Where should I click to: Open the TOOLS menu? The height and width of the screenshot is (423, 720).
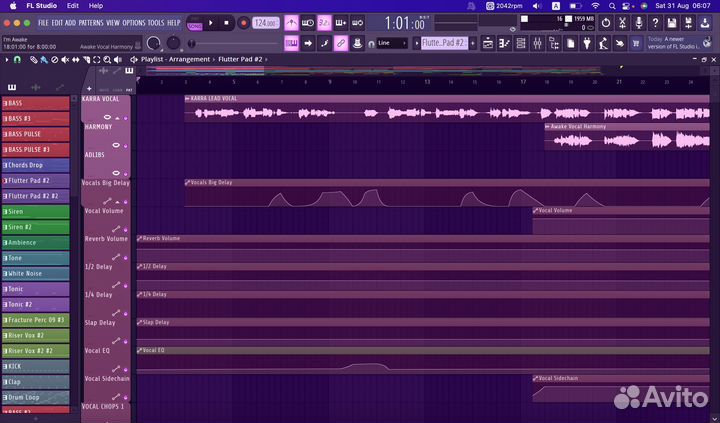(156, 23)
